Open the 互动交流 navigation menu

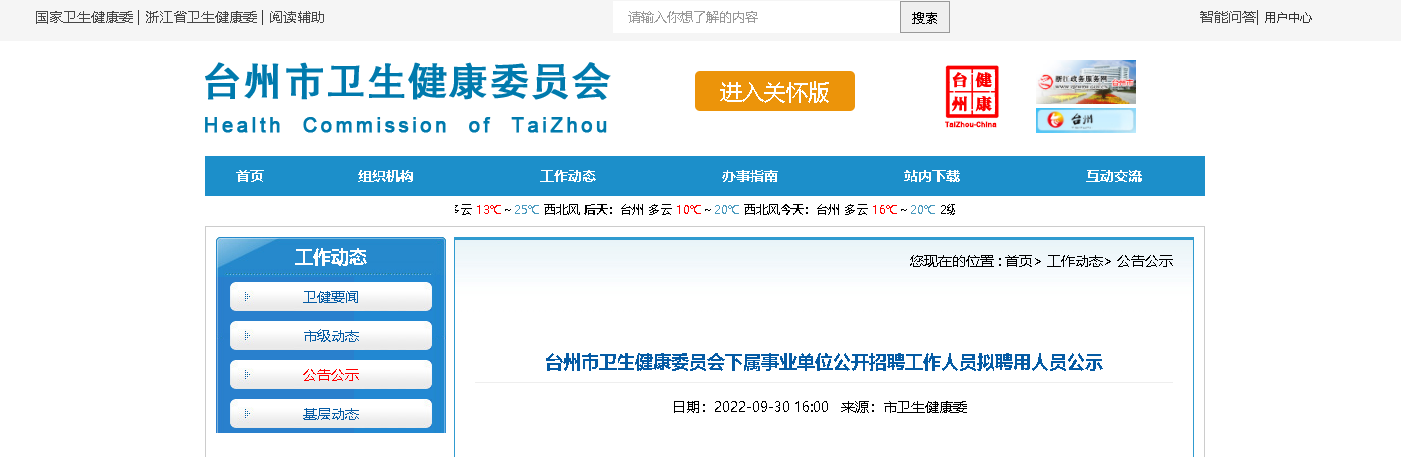pos(1114,176)
